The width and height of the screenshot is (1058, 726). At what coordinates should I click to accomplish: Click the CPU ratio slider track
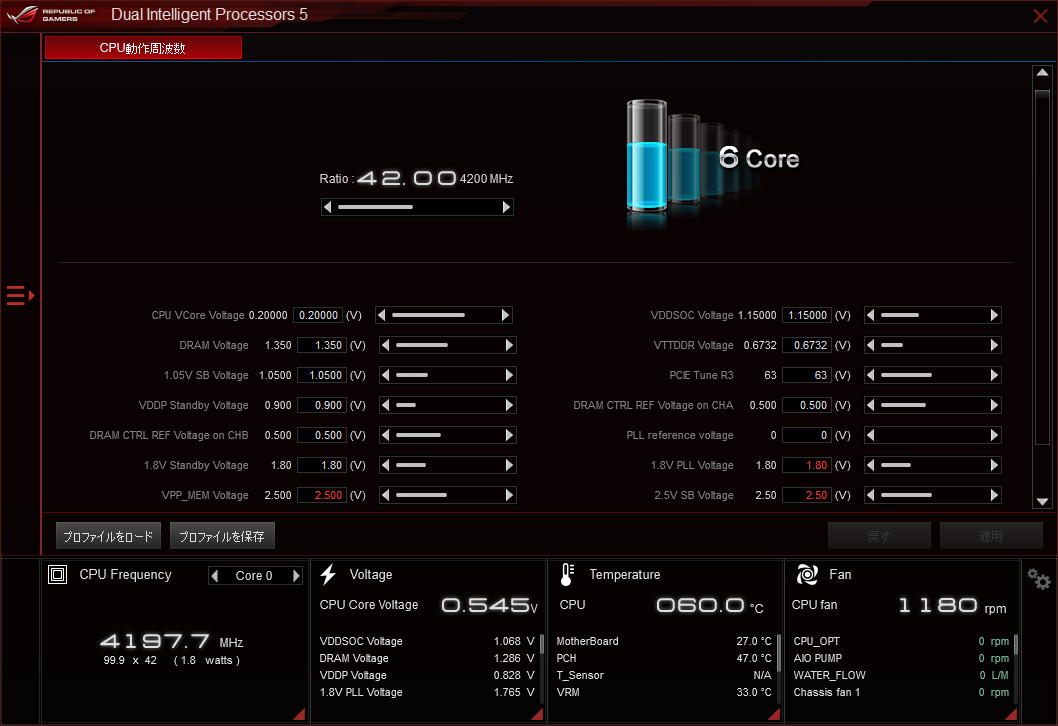point(417,207)
